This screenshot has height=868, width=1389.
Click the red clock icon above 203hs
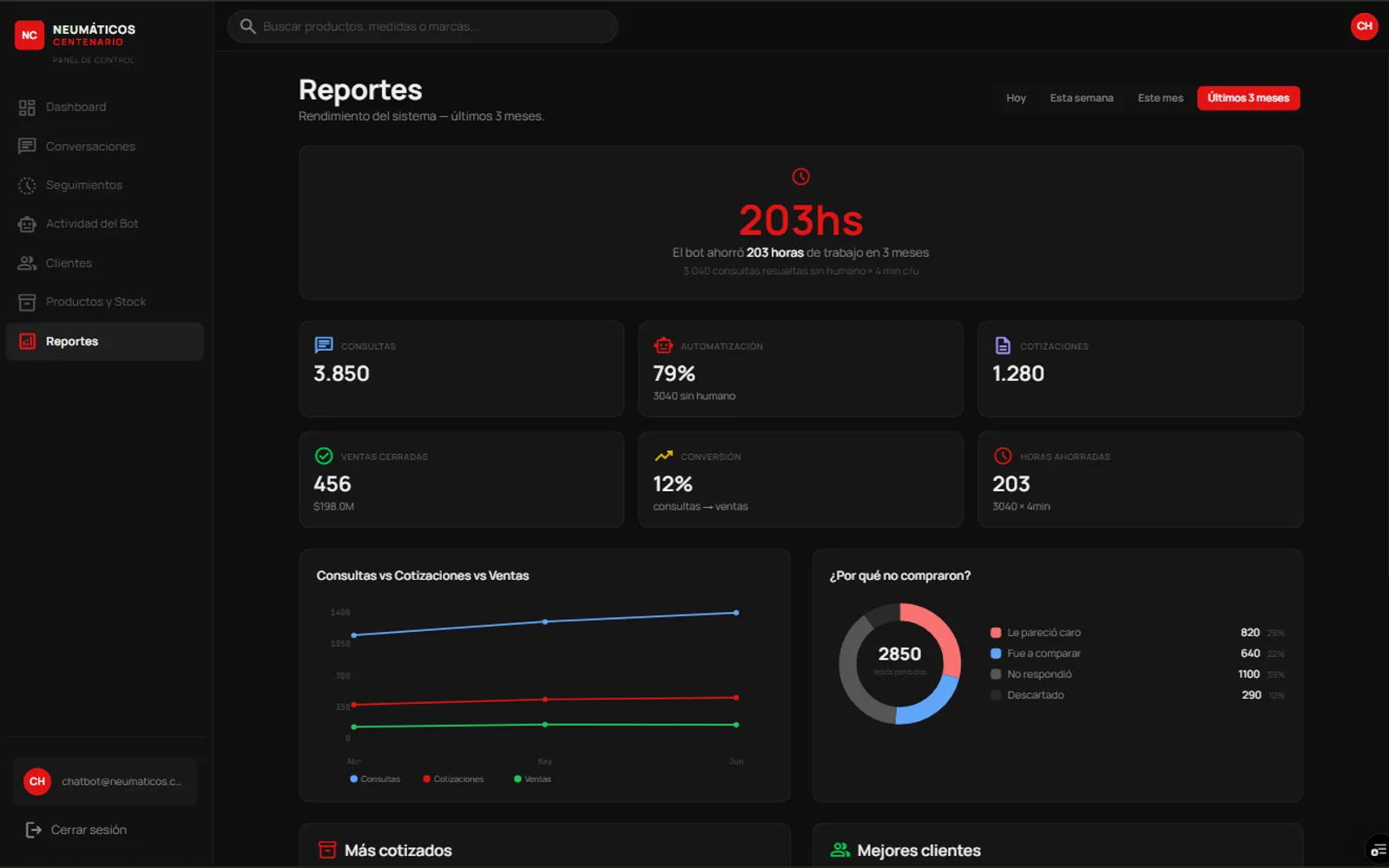coord(800,176)
